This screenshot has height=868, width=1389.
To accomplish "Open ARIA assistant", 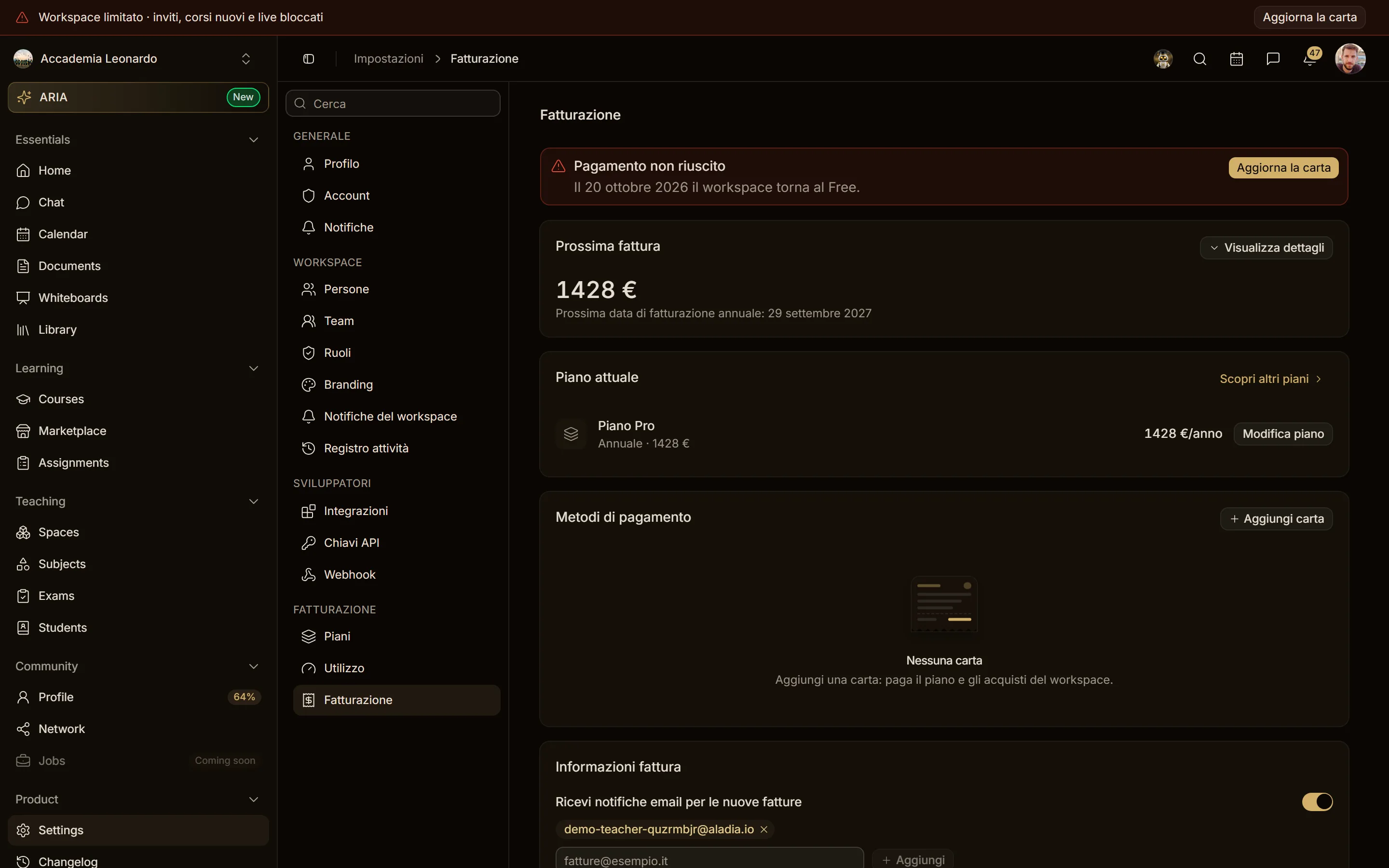I will tap(138, 97).
